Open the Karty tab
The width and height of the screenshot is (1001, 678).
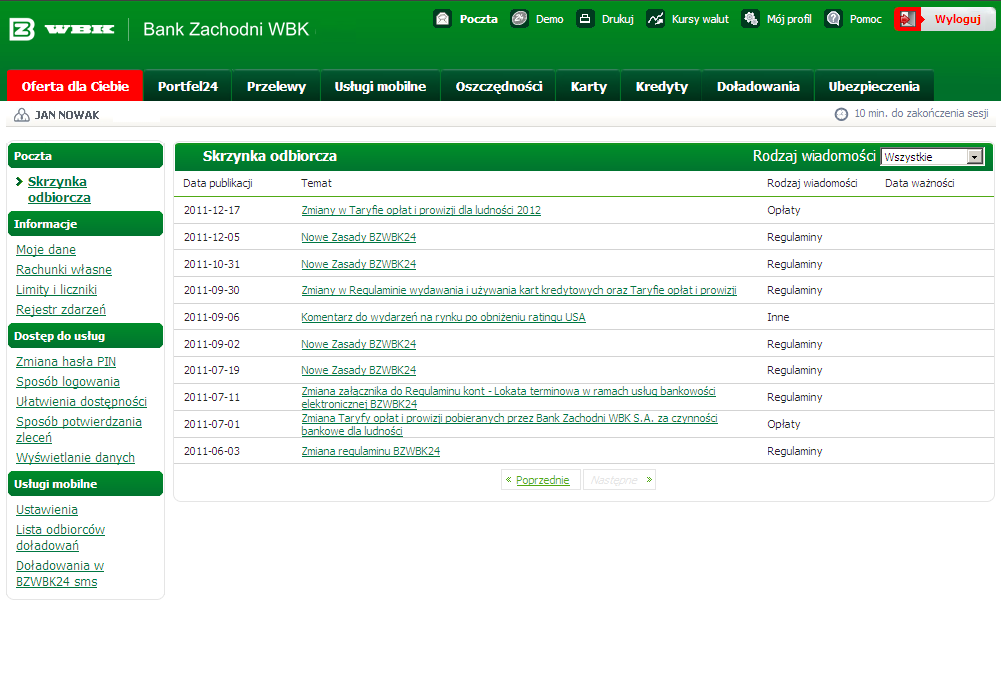(x=589, y=86)
